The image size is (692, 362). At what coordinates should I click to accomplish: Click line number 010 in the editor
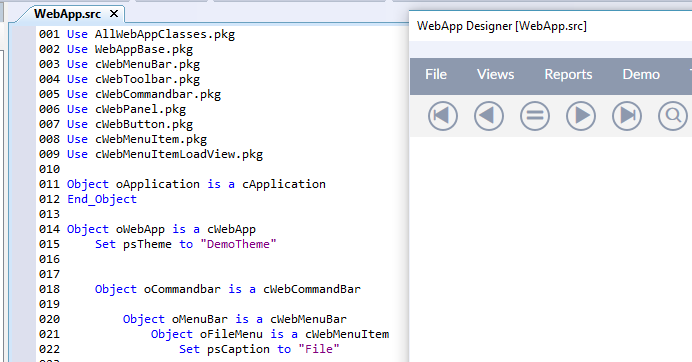(49, 170)
